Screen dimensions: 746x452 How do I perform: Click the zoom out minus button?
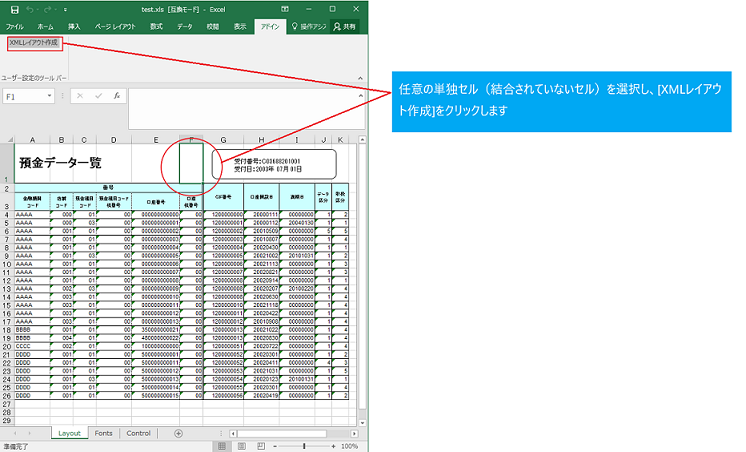pyautogui.click(x=275, y=446)
